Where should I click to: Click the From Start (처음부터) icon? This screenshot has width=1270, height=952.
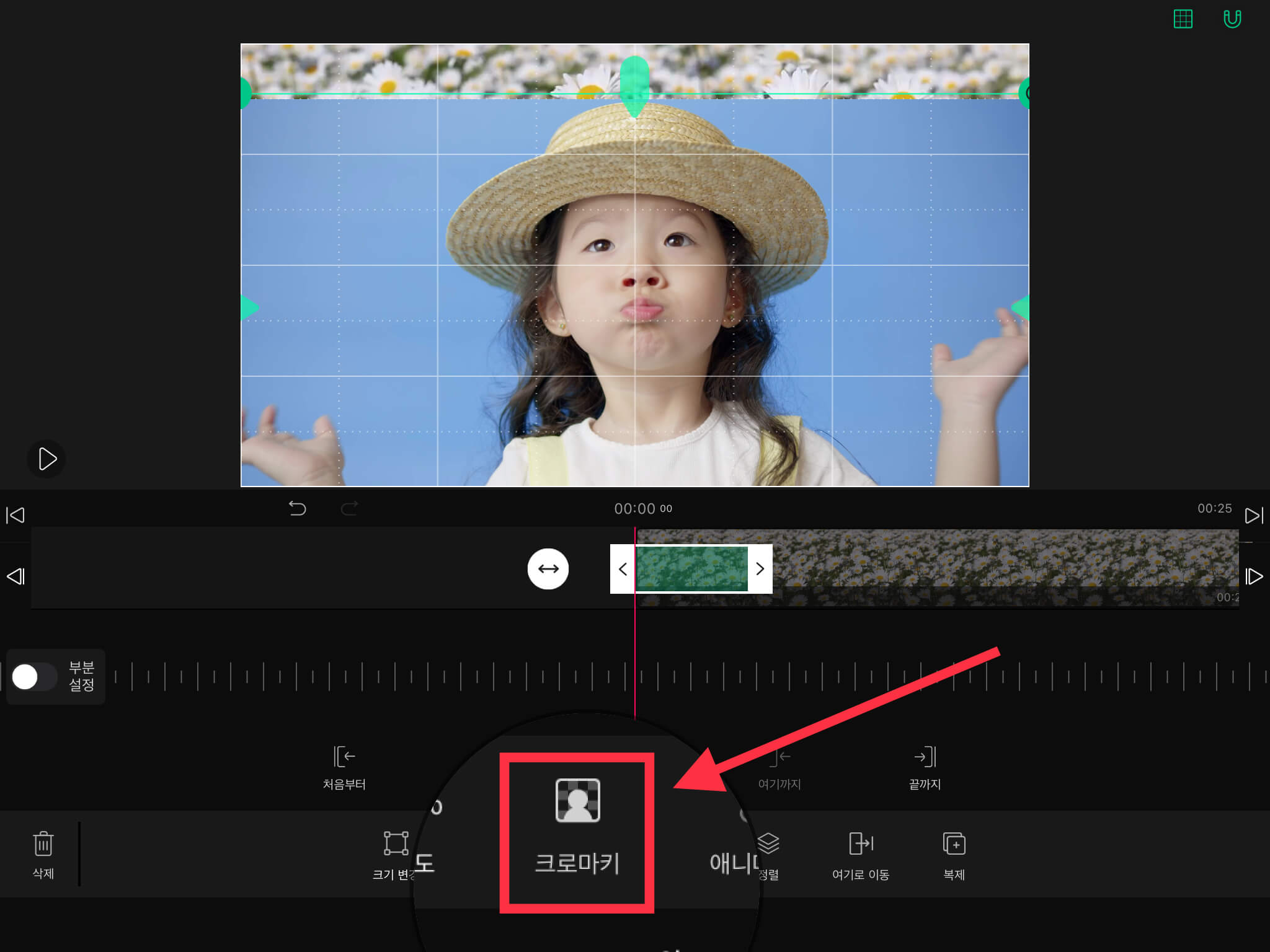coord(344,757)
